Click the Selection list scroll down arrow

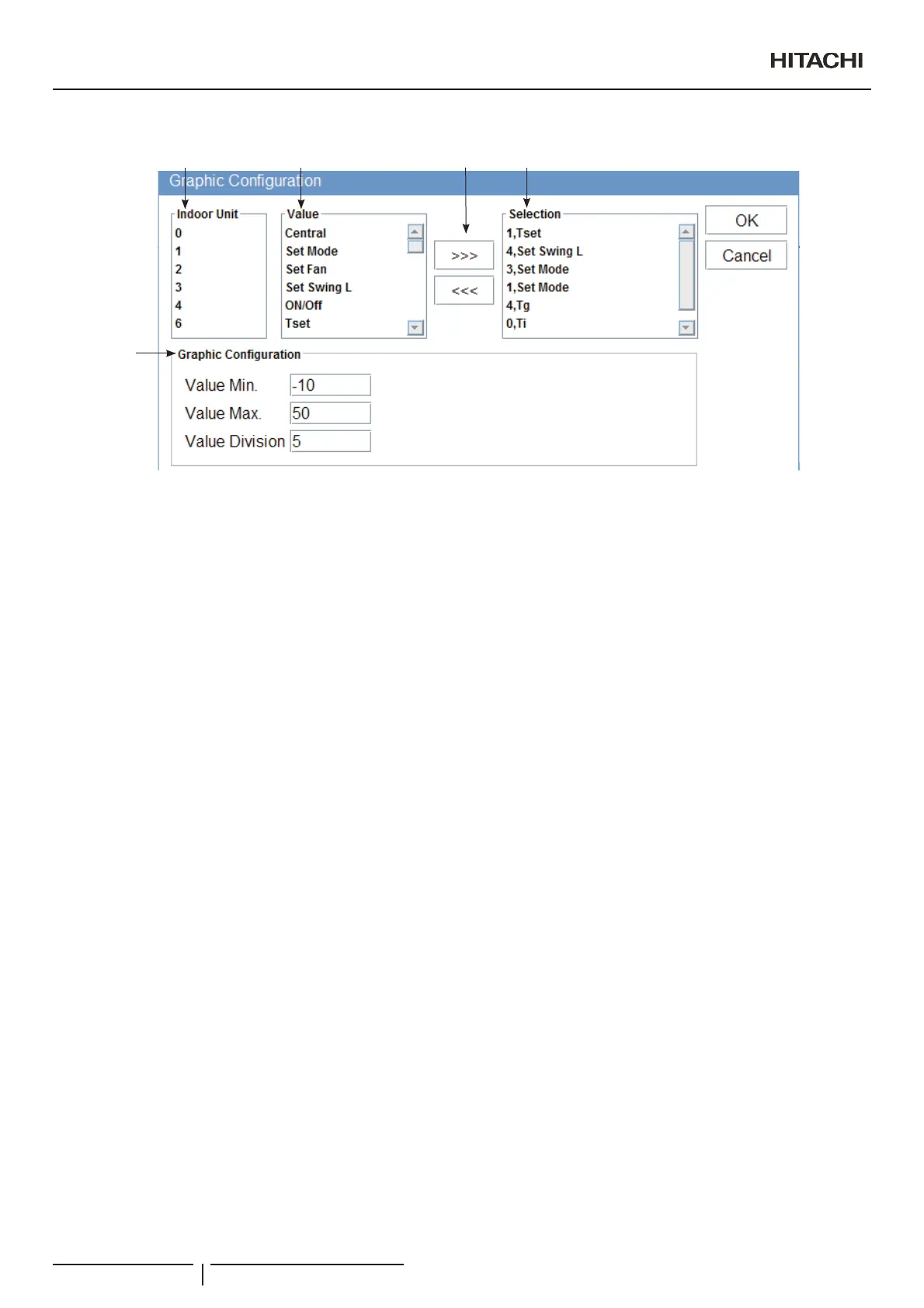click(686, 328)
